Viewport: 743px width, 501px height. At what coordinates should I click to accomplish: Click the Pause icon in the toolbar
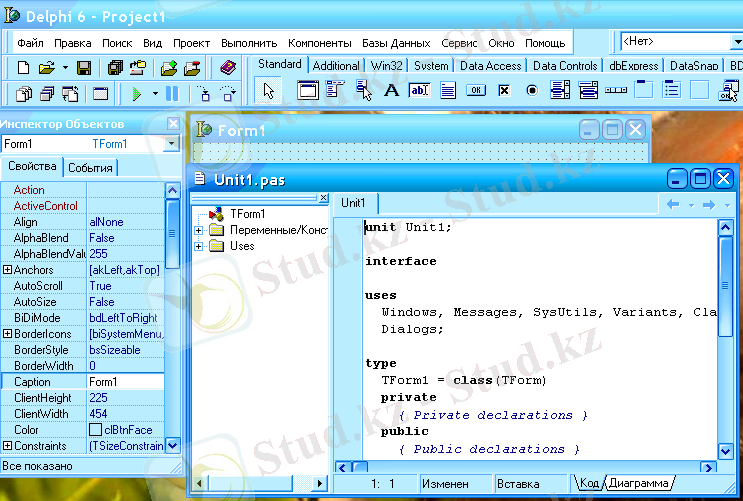click(172, 94)
